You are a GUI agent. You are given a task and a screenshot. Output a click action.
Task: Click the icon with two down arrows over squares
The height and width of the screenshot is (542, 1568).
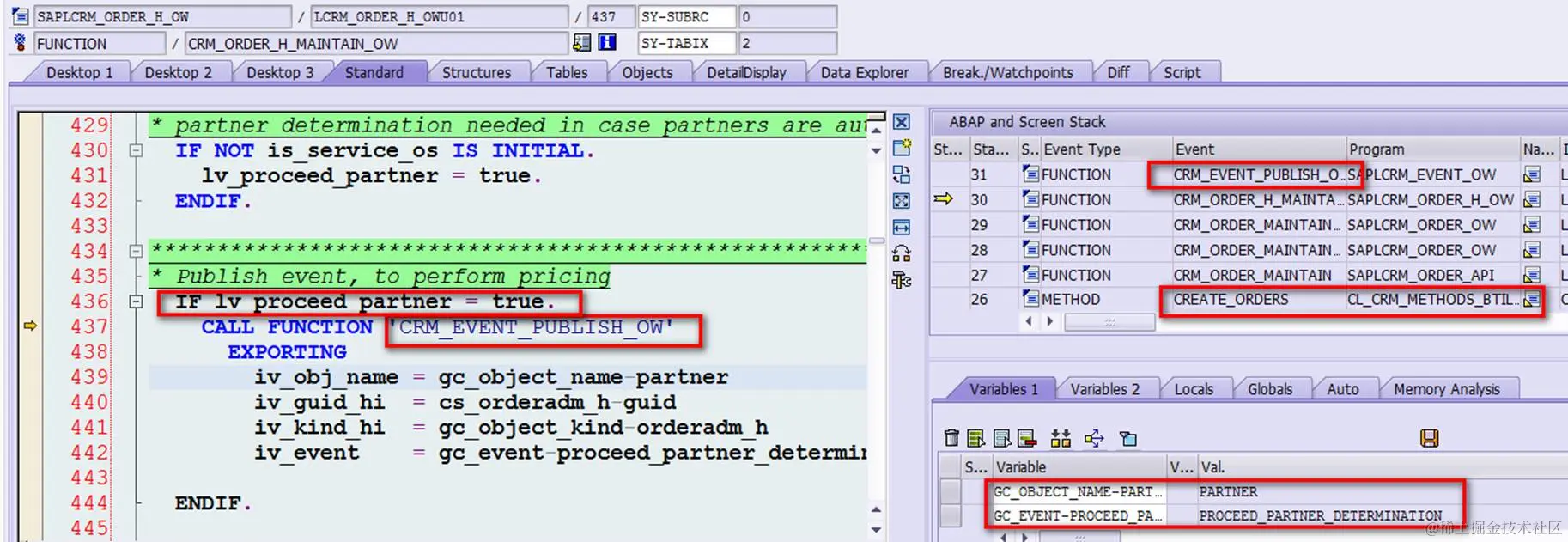(x=1061, y=438)
